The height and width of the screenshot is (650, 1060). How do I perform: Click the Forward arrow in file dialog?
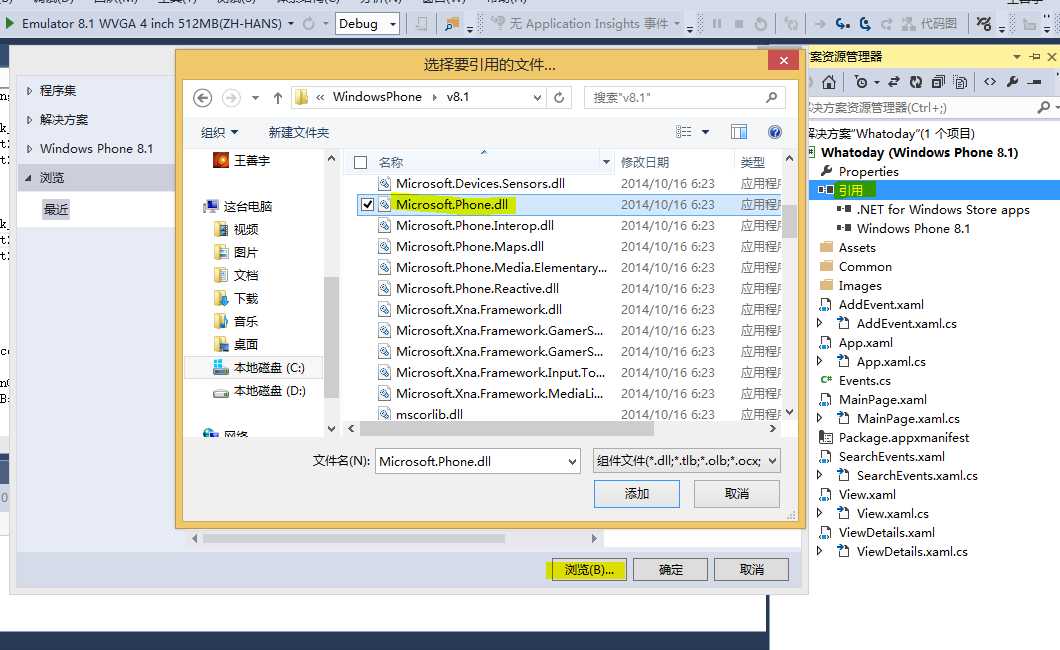(x=231, y=98)
